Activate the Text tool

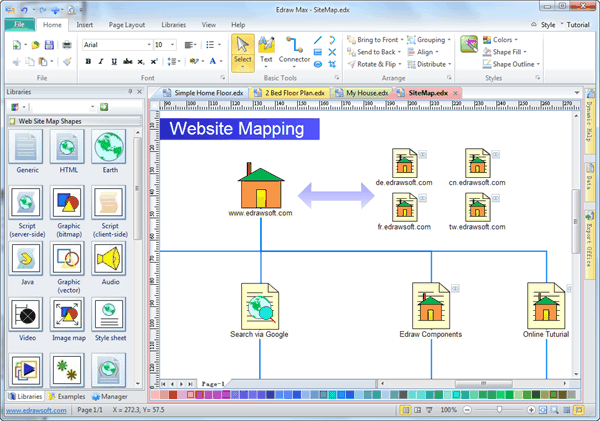point(266,52)
